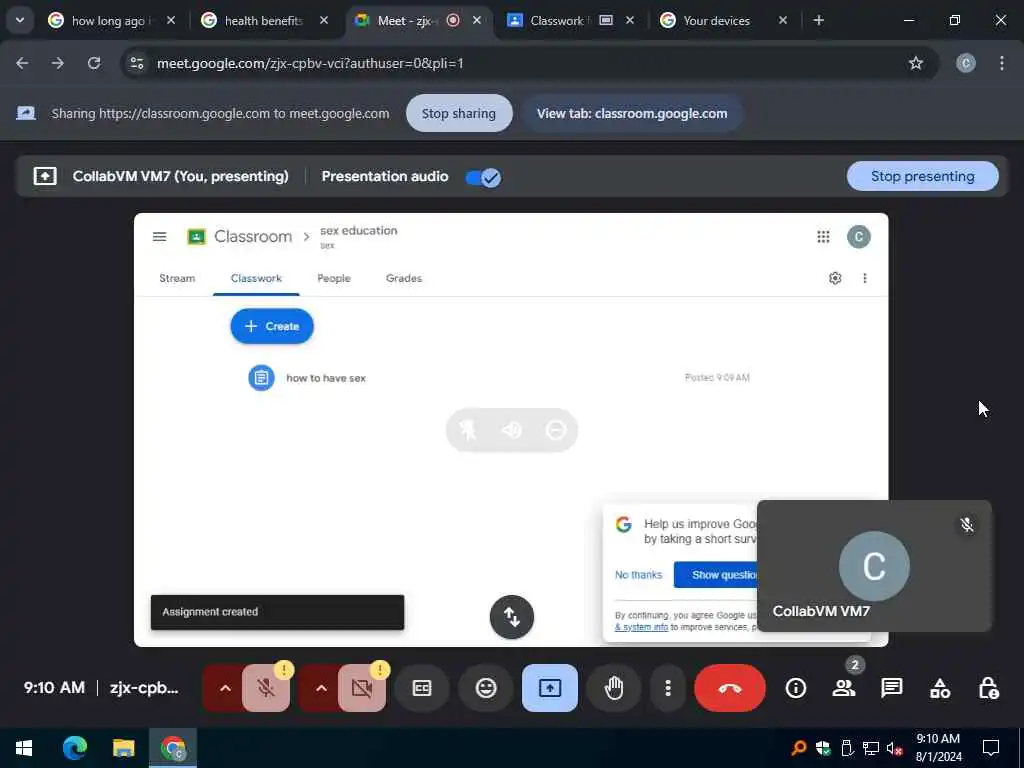The image size is (1024, 768).
Task: Open host controls lock icon
Action: (988, 688)
